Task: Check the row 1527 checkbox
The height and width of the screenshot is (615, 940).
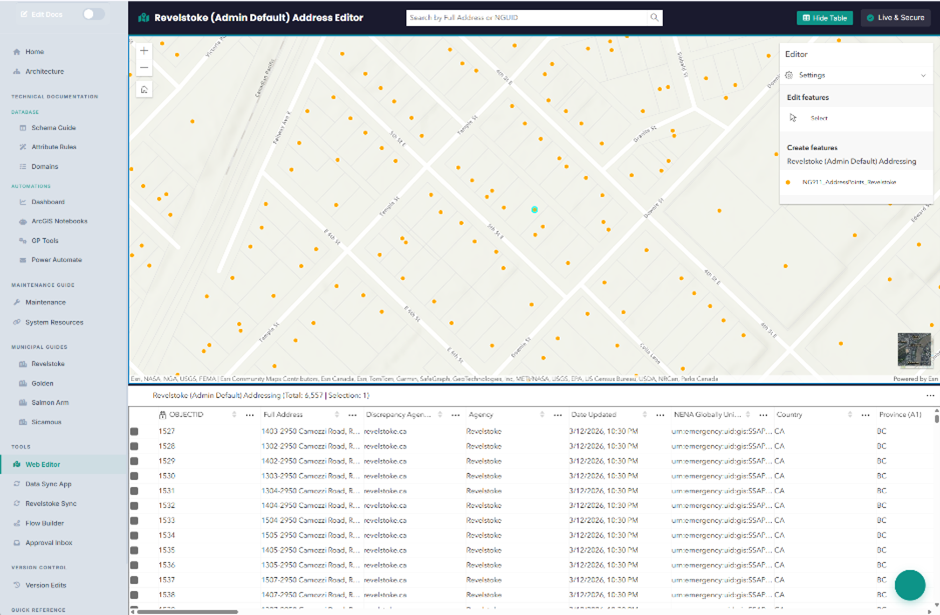Action: (x=134, y=432)
